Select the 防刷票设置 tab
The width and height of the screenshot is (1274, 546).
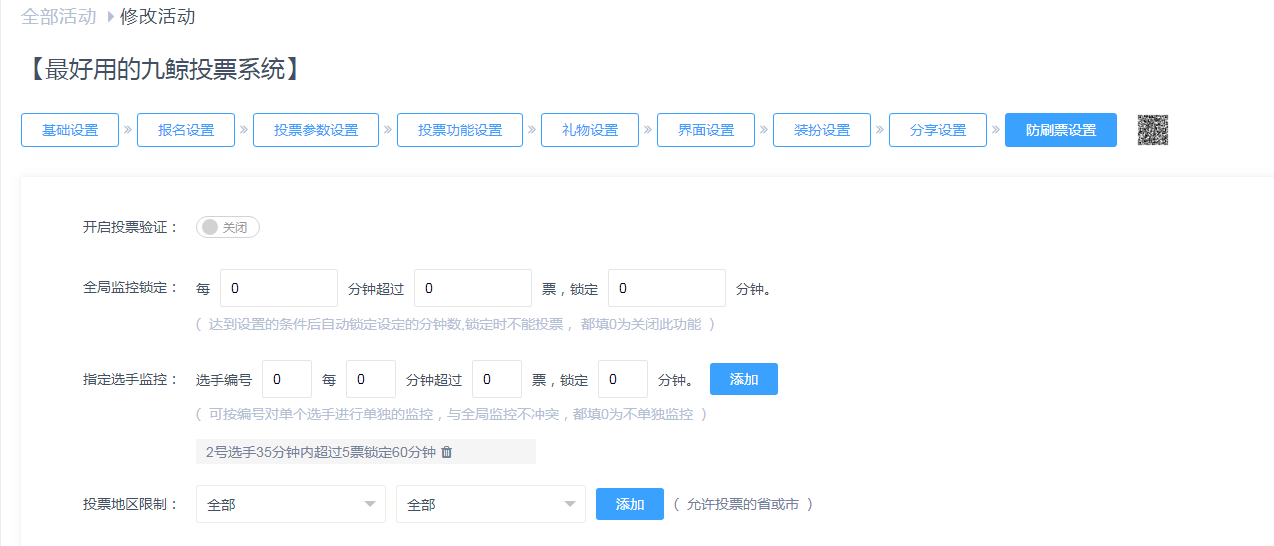click(x=1061, y=130)
